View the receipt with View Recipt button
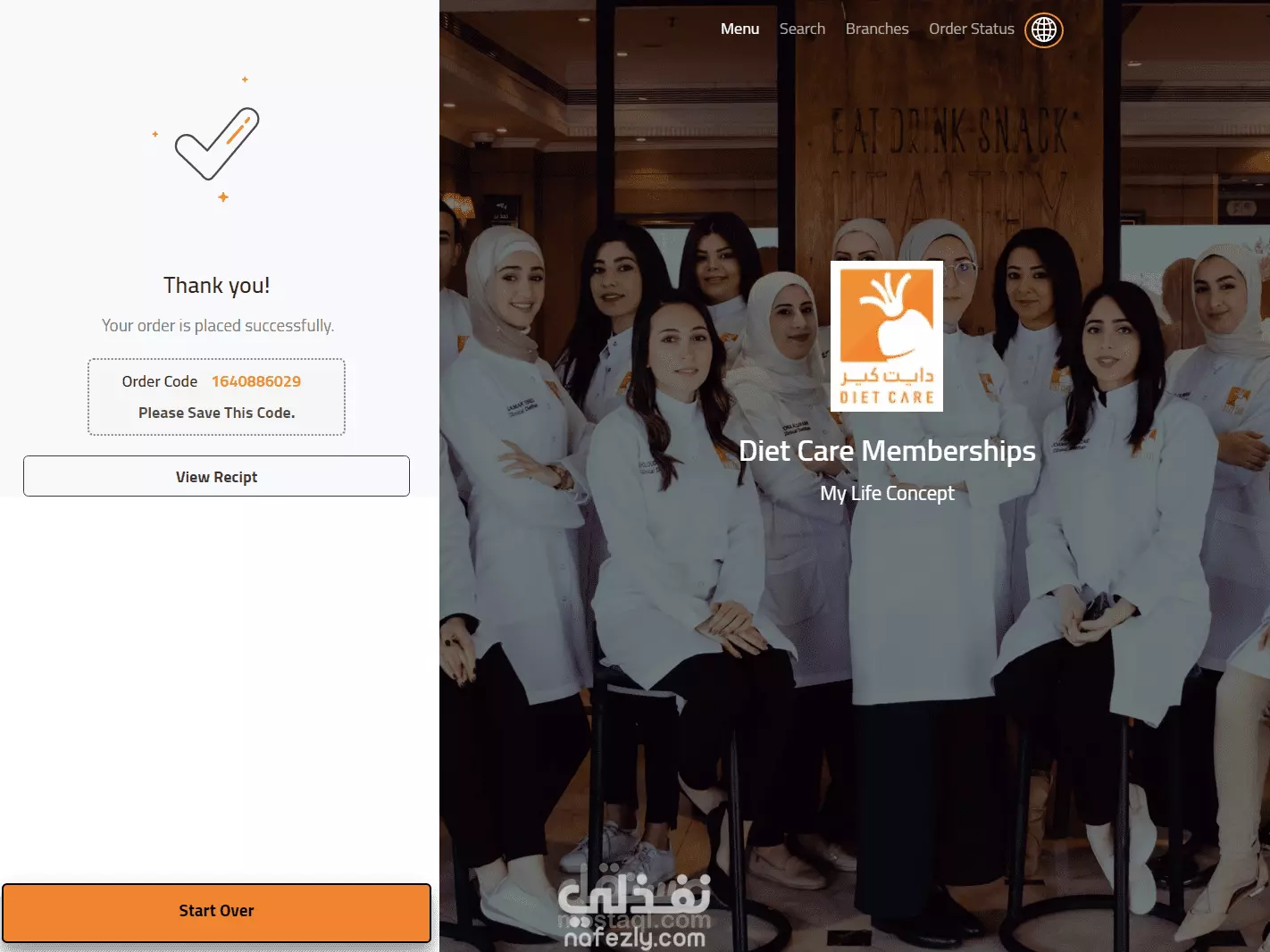The height and width of the screenshot is (952, 1270). click(216, 476)
